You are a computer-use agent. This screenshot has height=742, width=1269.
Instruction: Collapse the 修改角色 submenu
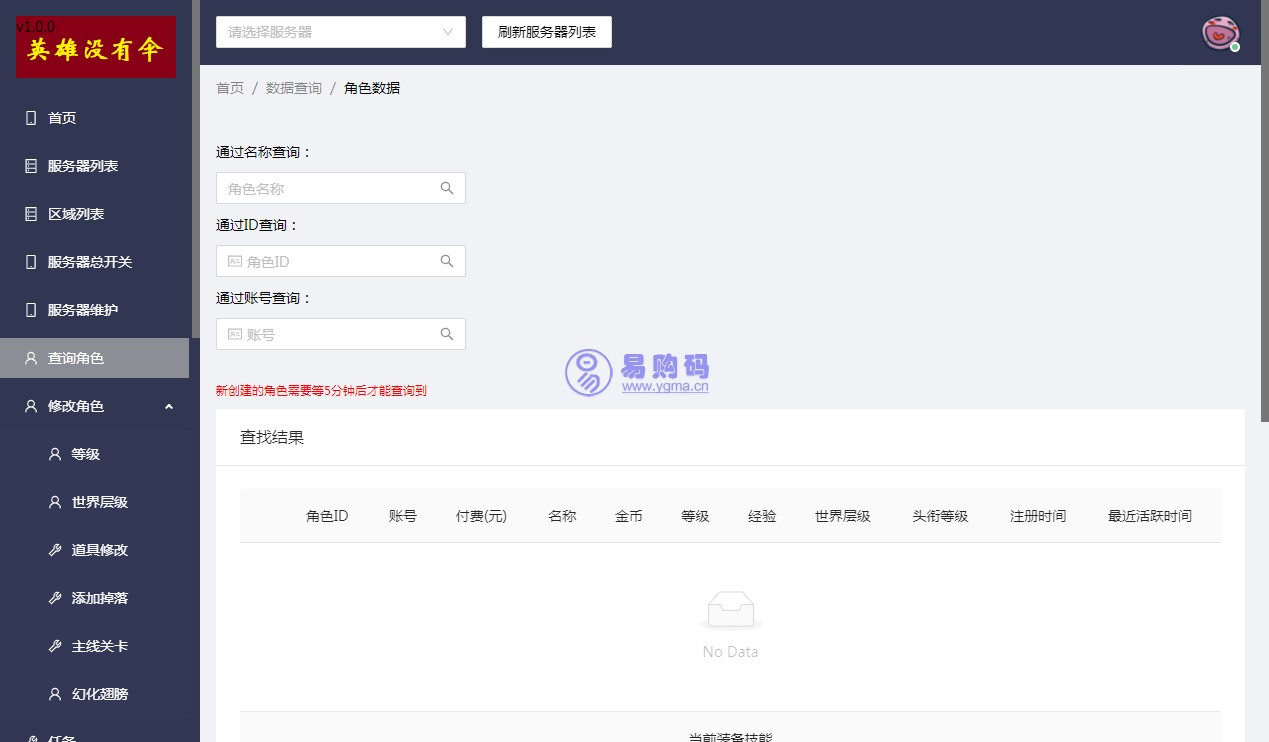[168, 406]
